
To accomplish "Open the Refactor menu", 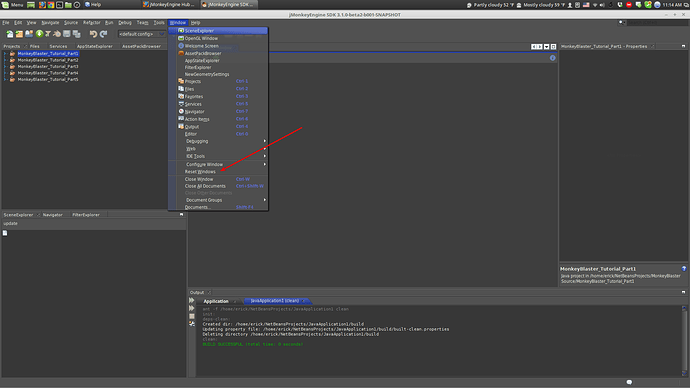I will pos(92,22).
